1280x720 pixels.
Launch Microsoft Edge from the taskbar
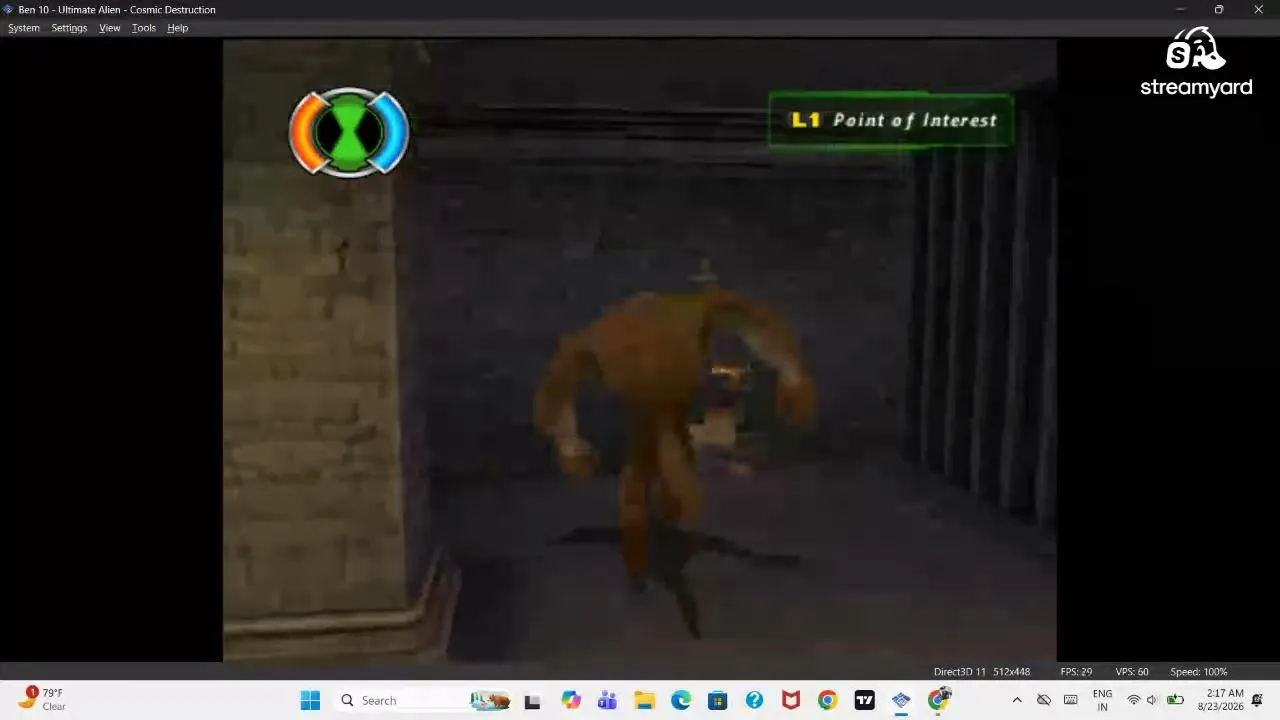(681, 701)
